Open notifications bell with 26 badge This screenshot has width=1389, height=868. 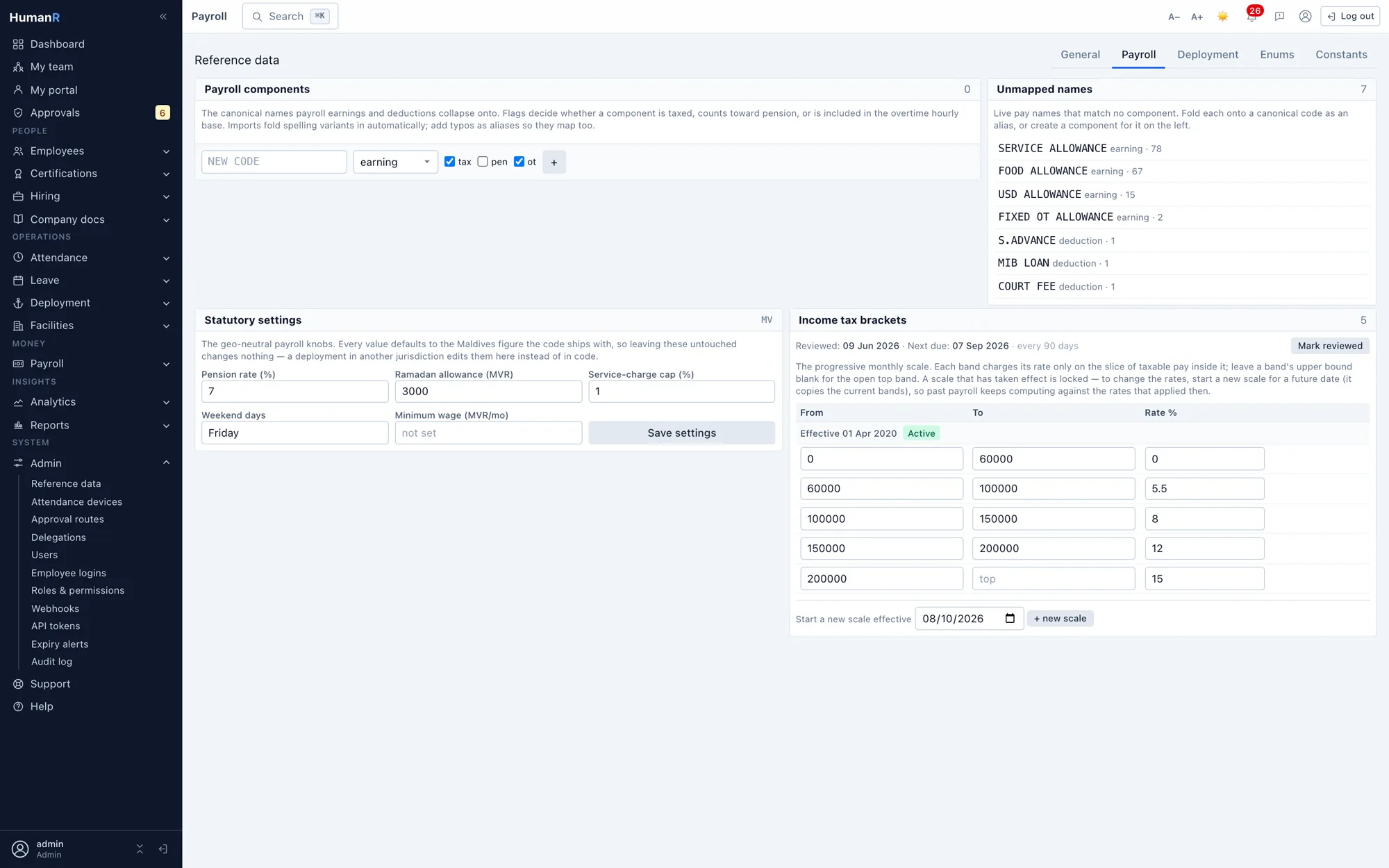point(1251,16)
